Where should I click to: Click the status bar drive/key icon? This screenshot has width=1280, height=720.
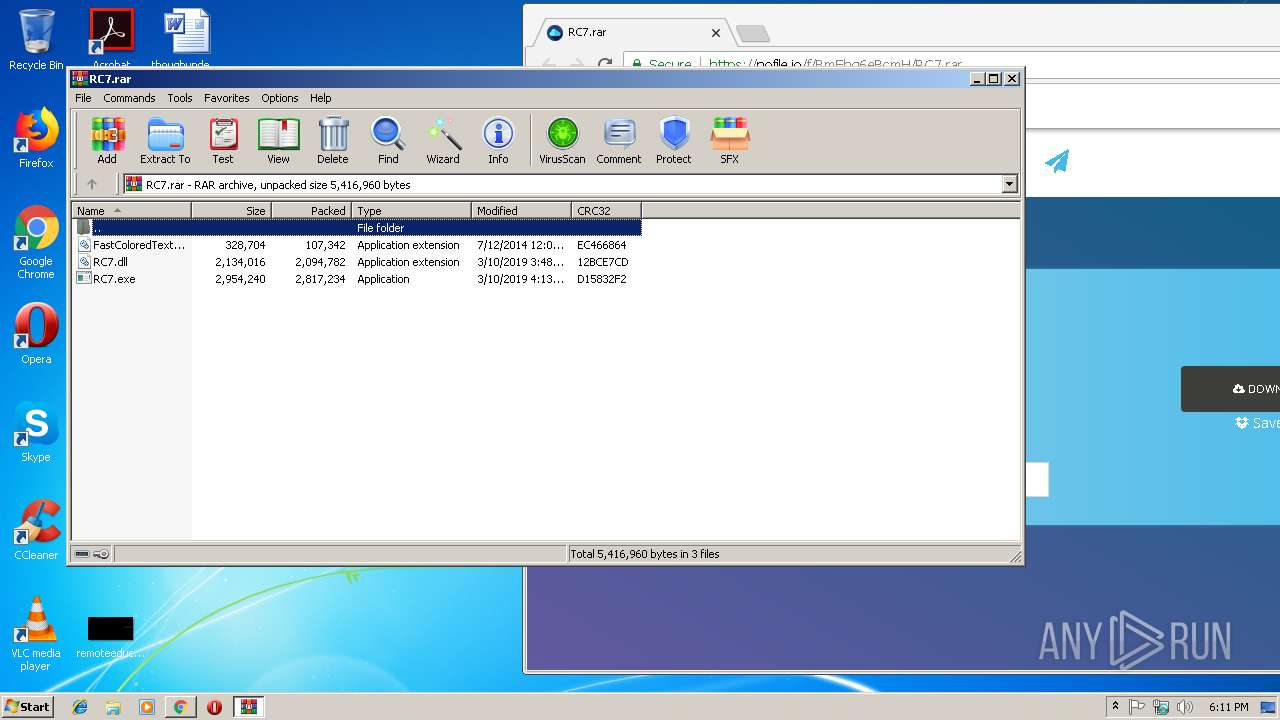click(92, 554)
